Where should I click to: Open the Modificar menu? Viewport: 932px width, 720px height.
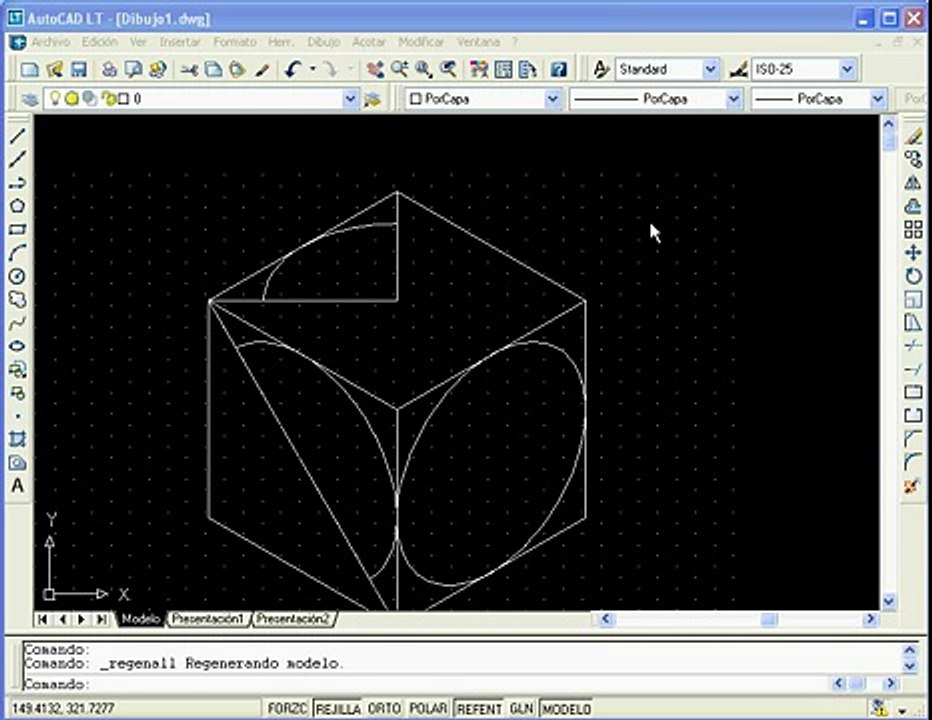click(421, 42)
